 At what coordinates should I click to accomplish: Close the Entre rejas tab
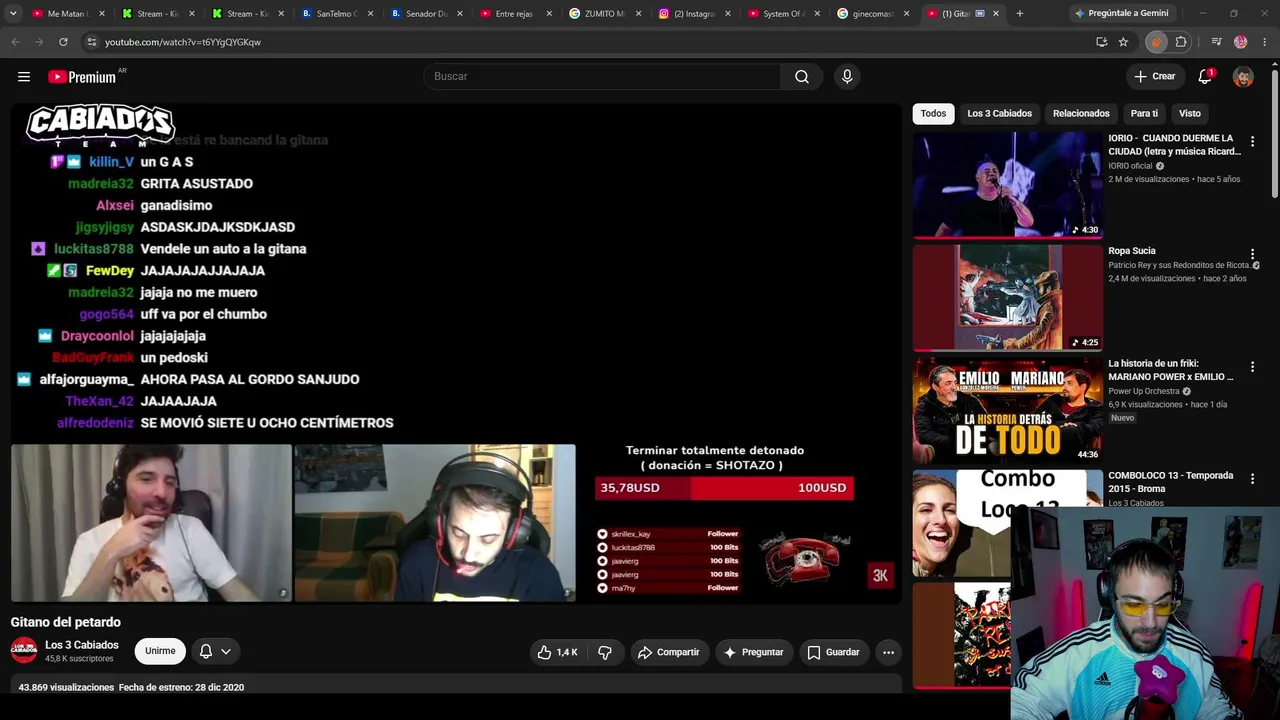coord(549,14)
